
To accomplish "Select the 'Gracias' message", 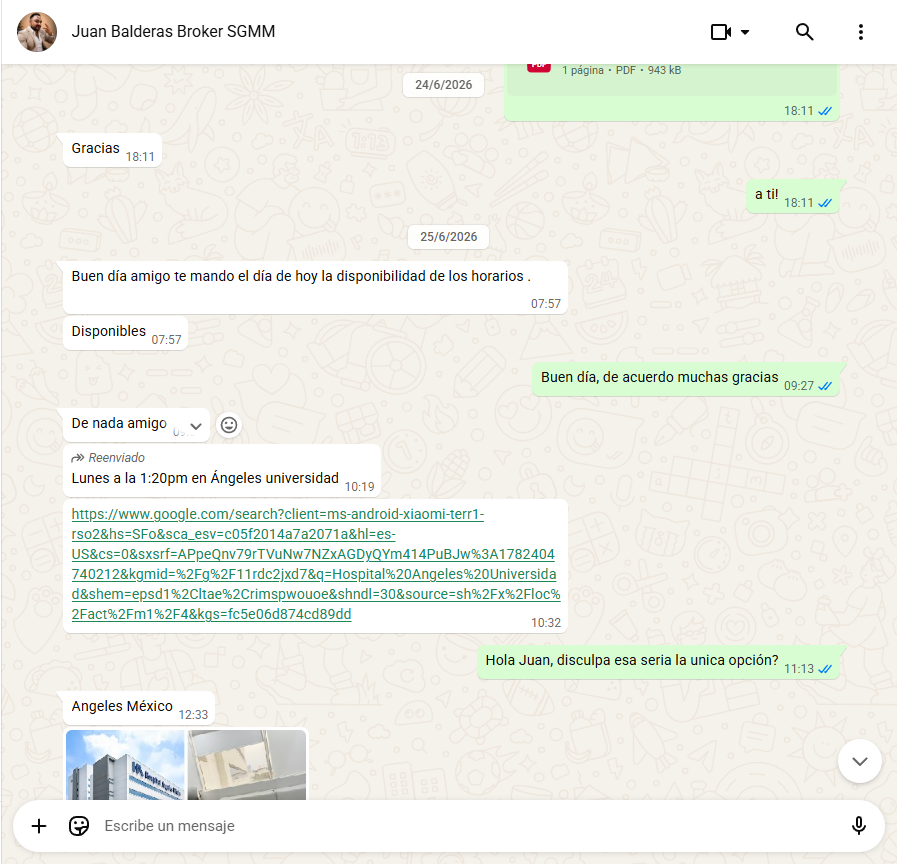I will [x=112, y=150].
